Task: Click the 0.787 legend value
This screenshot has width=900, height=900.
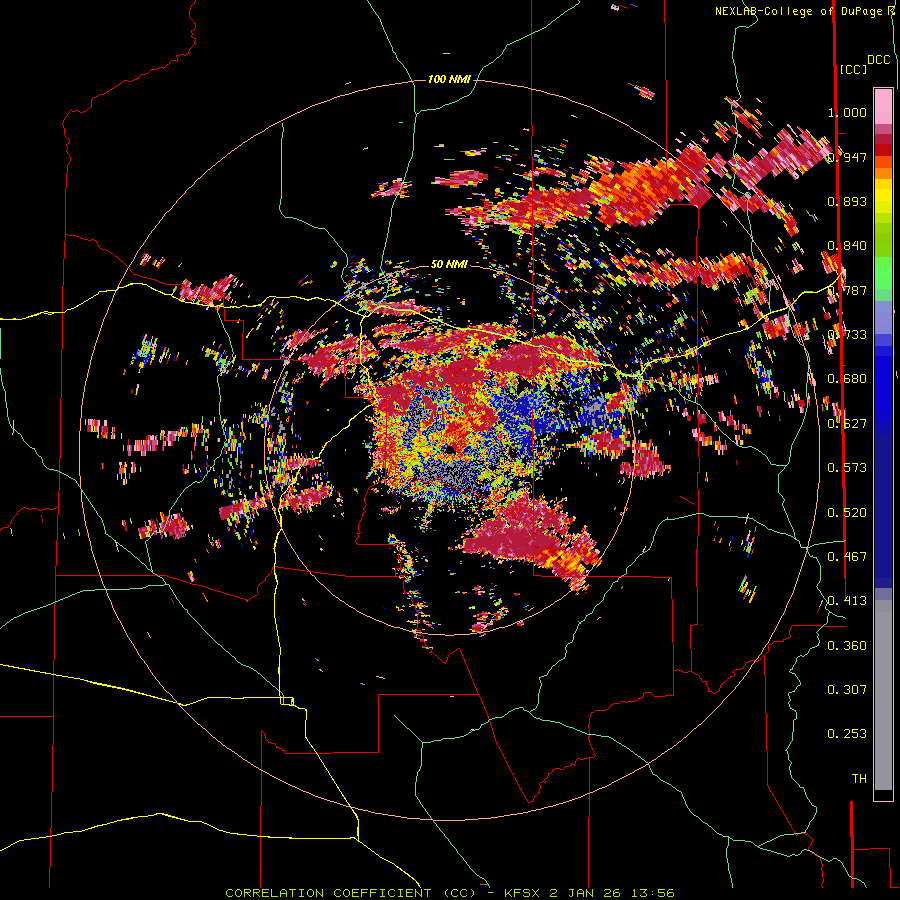Action: coord(847,290)
